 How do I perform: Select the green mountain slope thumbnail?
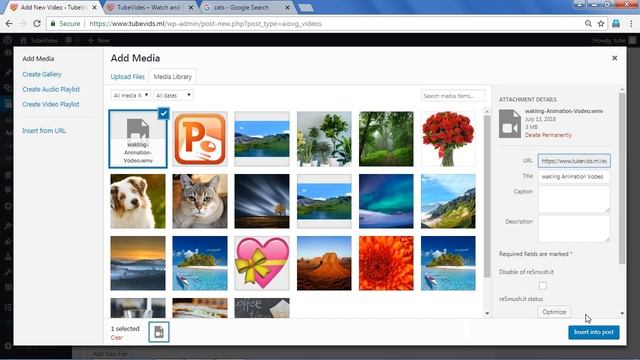click(448, 201)
